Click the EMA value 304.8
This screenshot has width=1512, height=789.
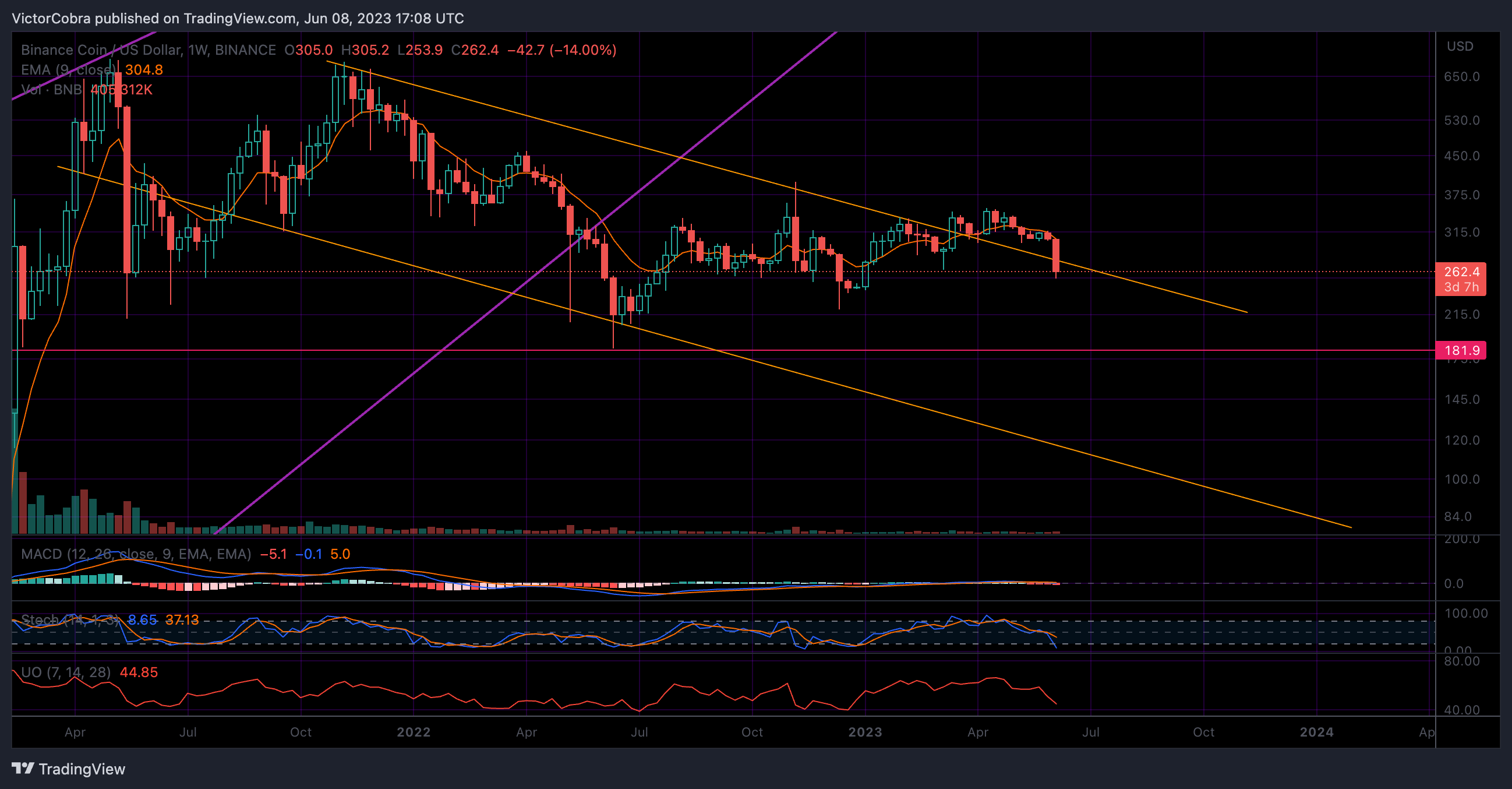pyautogui.click(x=144, y=70)
